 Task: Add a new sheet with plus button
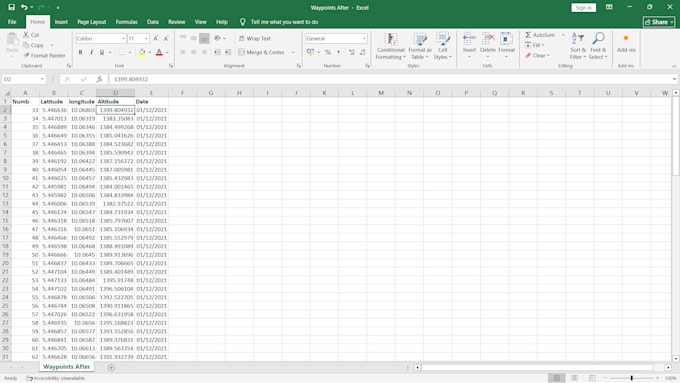coord(111,367)
